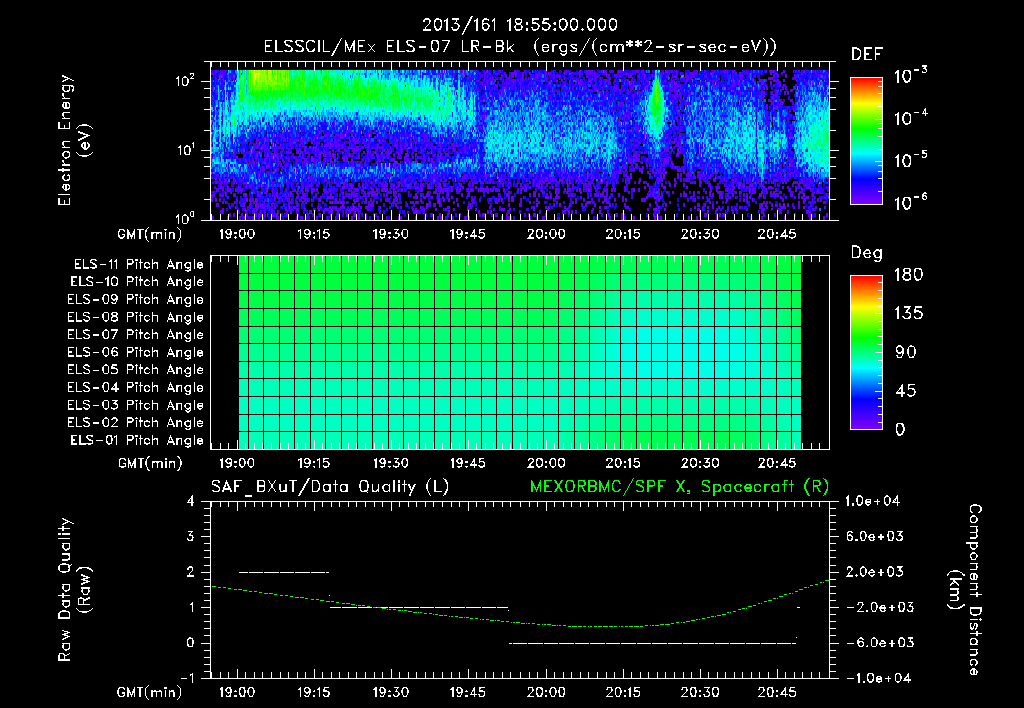Click the 1.0e+04 right axis value
1024x708 pixels.
point(873,501)
